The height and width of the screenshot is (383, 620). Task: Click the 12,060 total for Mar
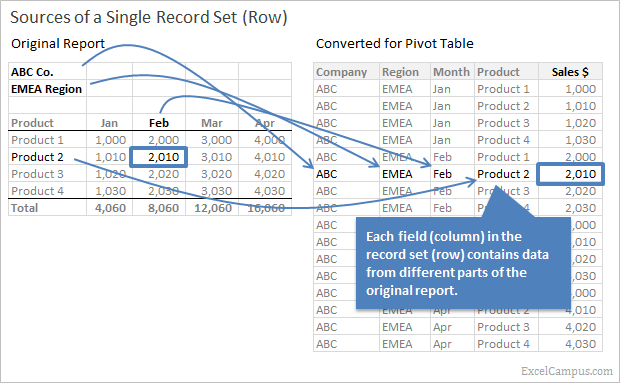pos(213,208)
